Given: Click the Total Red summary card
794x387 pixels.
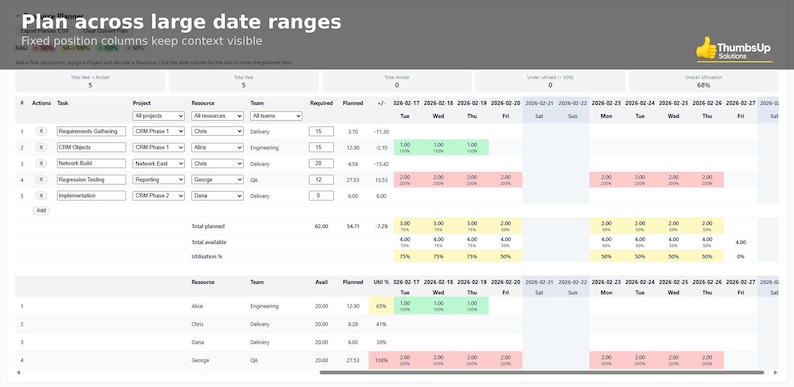Looking at the screenshot, I should tap(244, 82).
